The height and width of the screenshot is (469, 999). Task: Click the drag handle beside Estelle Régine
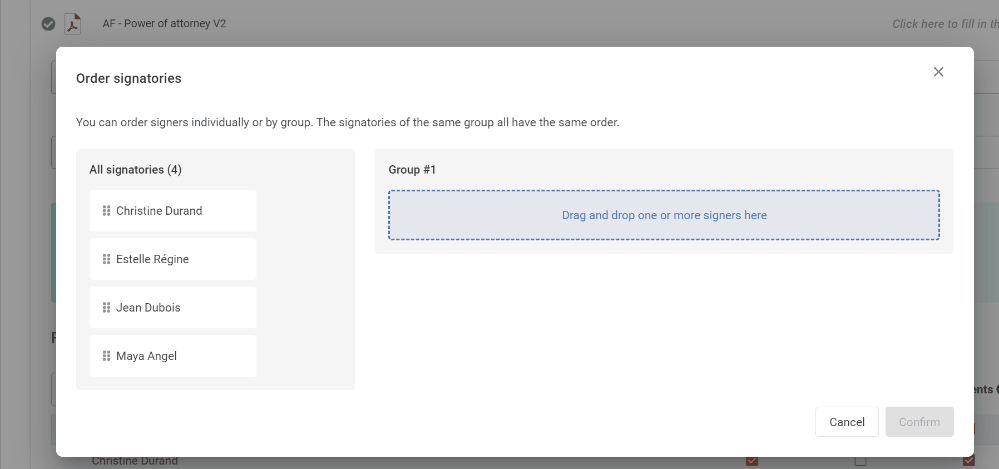106,259
